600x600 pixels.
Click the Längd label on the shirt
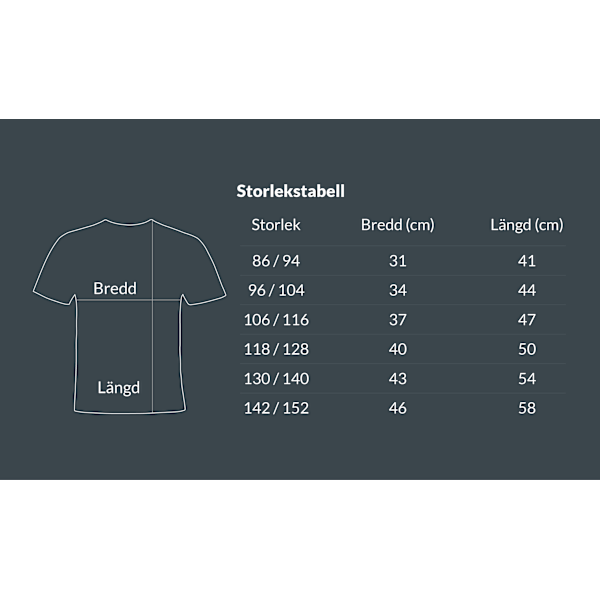(118, 388)
